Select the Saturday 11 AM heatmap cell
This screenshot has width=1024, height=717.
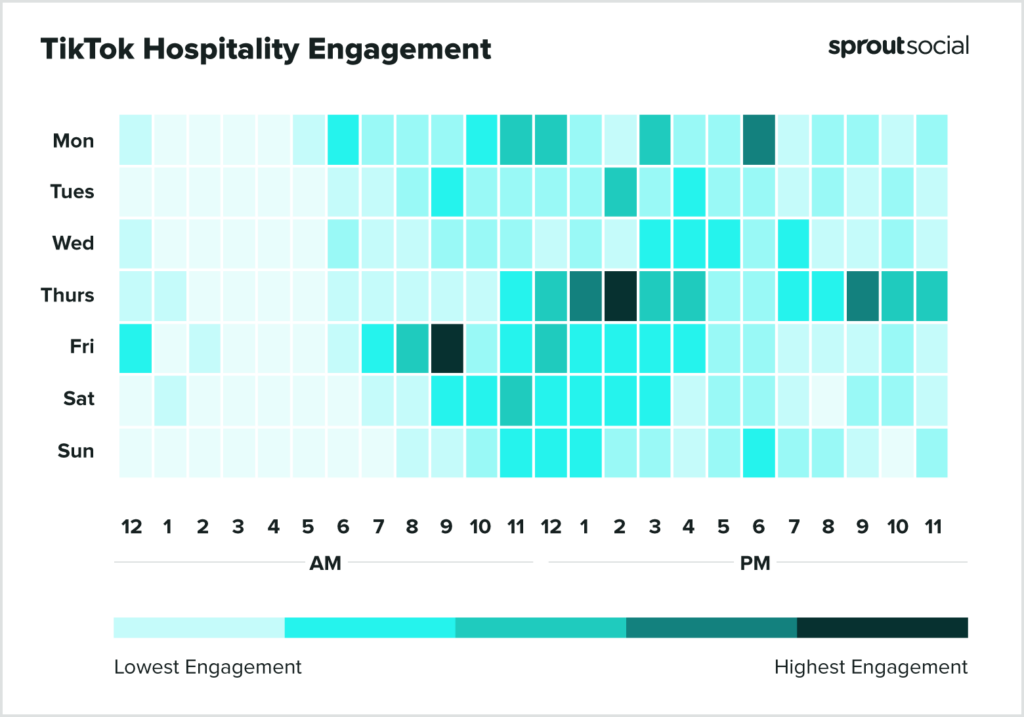(516, 400)
